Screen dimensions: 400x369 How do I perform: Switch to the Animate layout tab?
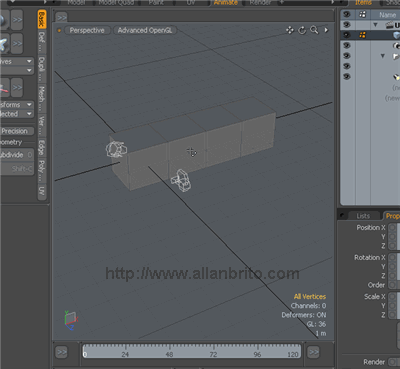226,3
